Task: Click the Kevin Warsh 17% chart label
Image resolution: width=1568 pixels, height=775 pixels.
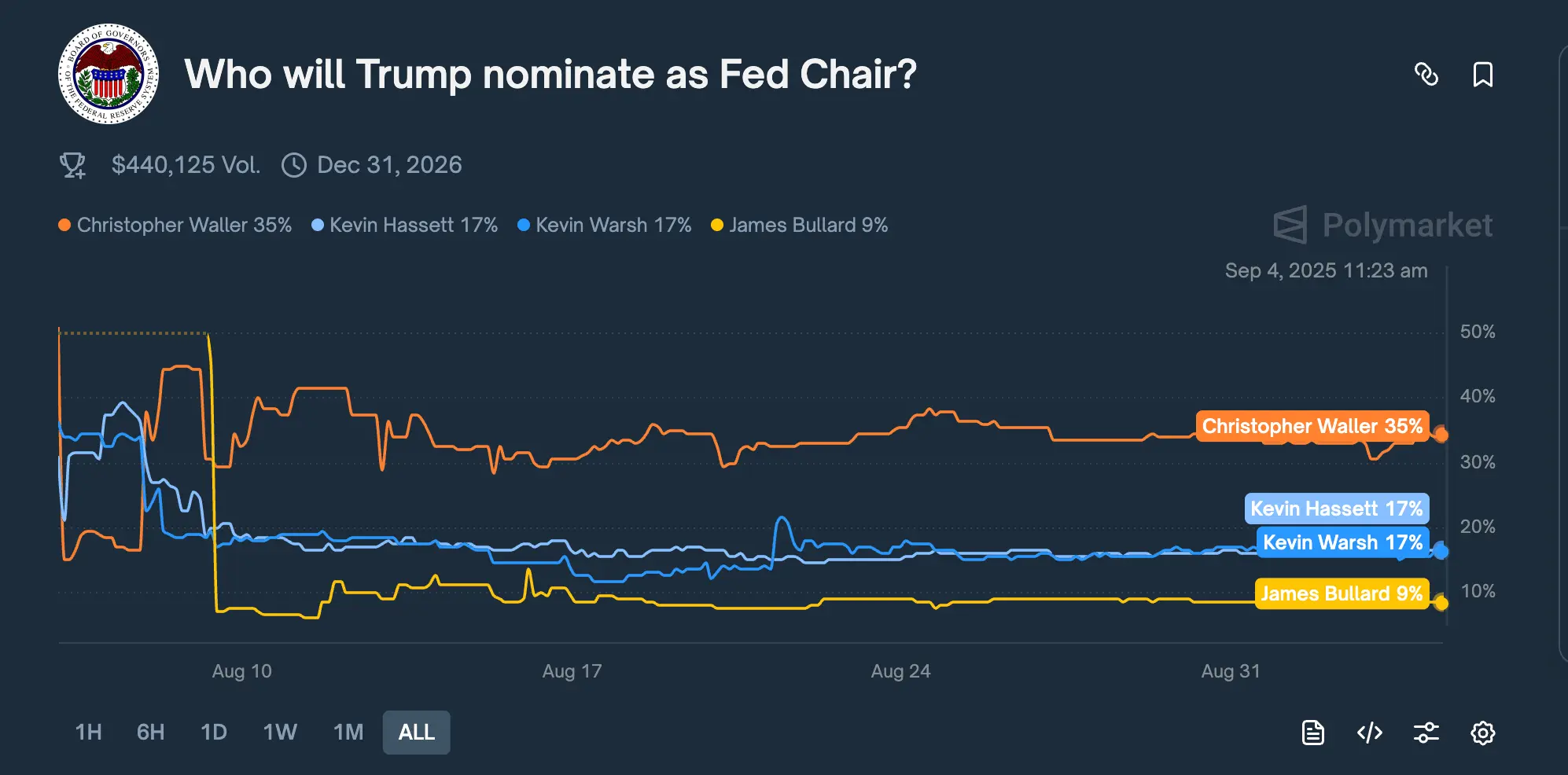Action: click(1342, 542)
